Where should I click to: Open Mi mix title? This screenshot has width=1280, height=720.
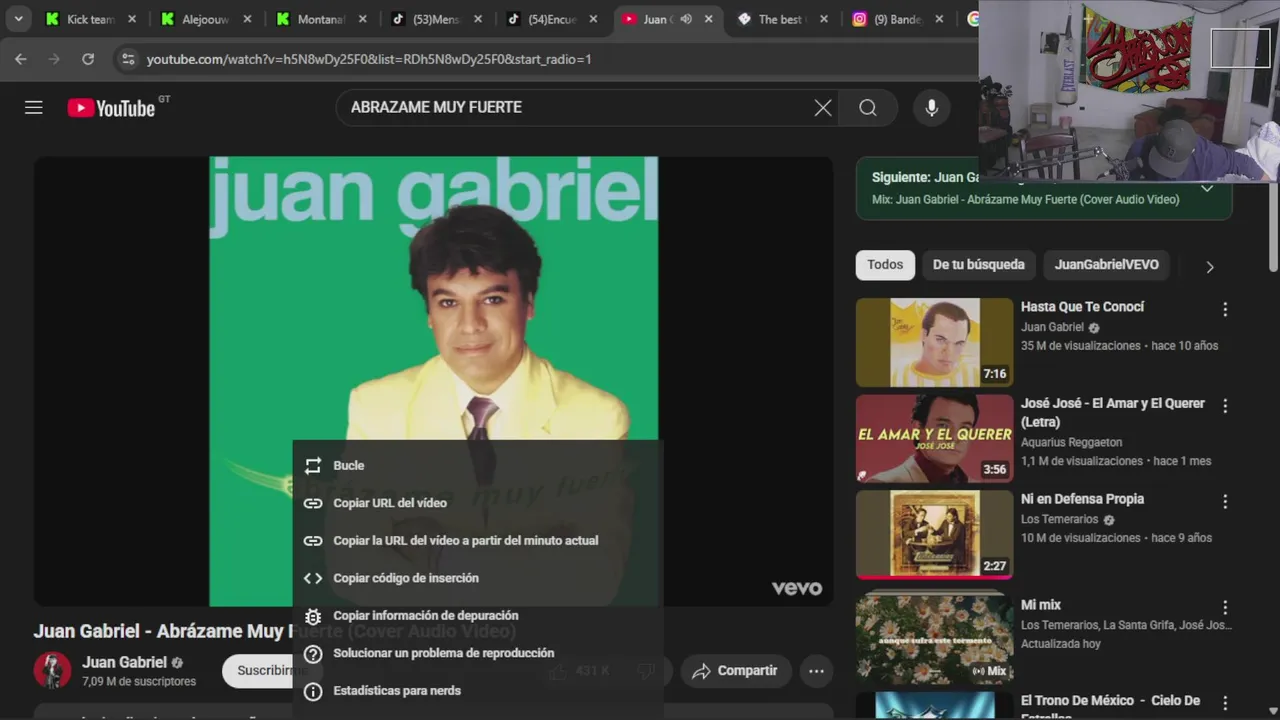click(x=1041, y=605)
